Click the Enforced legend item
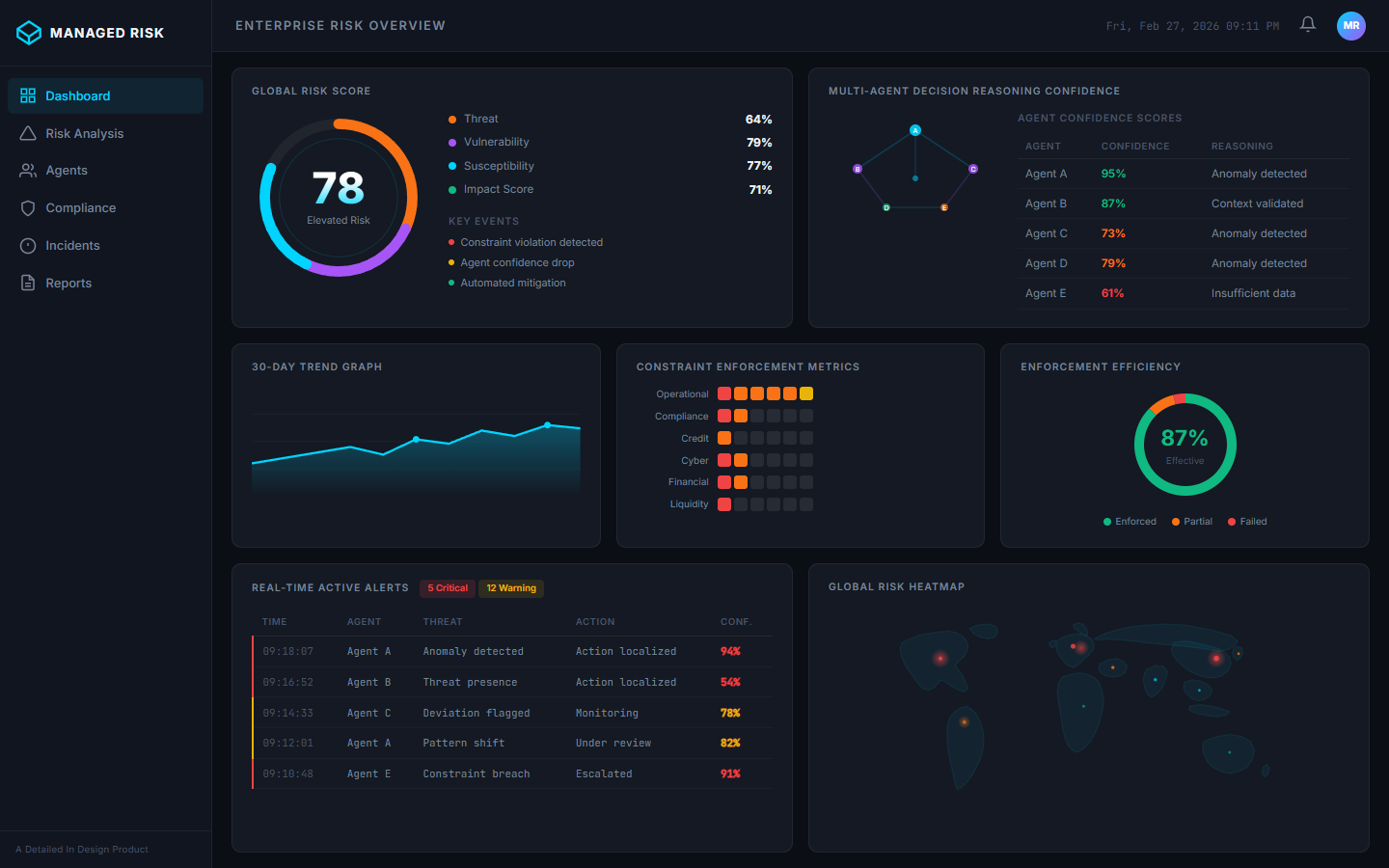Viewport: 1389px width, 868px height. point(1130,522)
